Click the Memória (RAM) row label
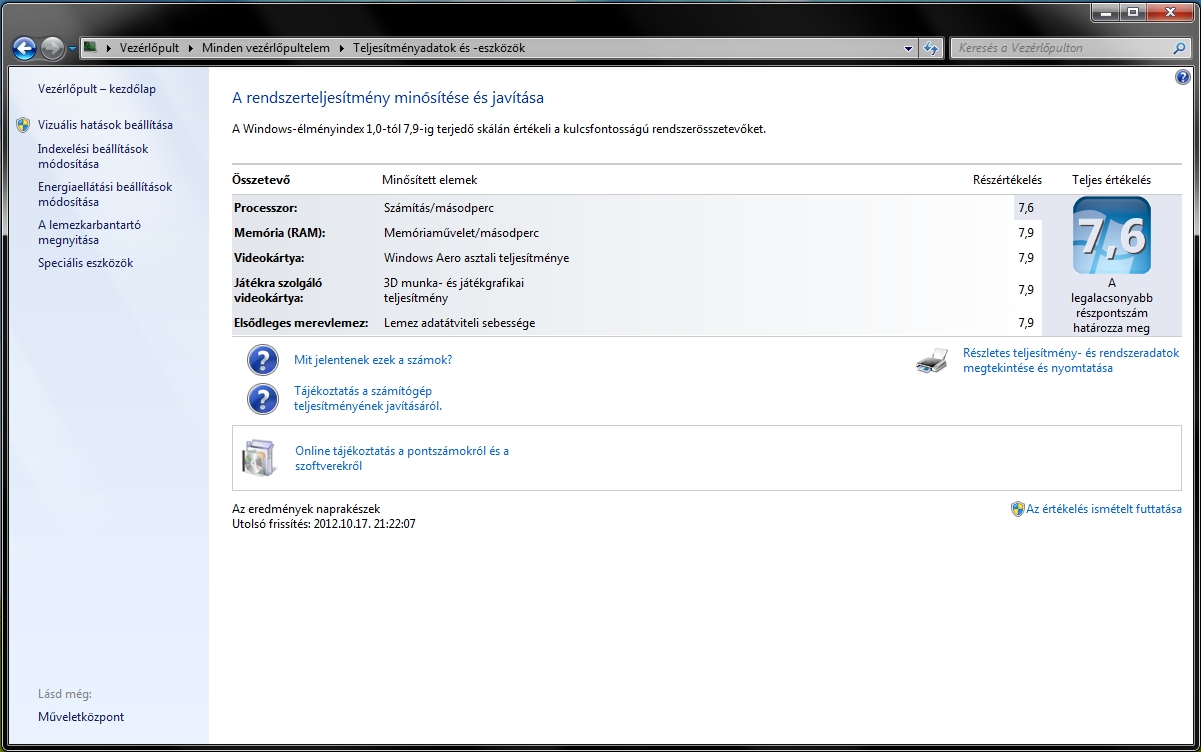Viewport: 1201px width, 752px height. pos(280,233)
